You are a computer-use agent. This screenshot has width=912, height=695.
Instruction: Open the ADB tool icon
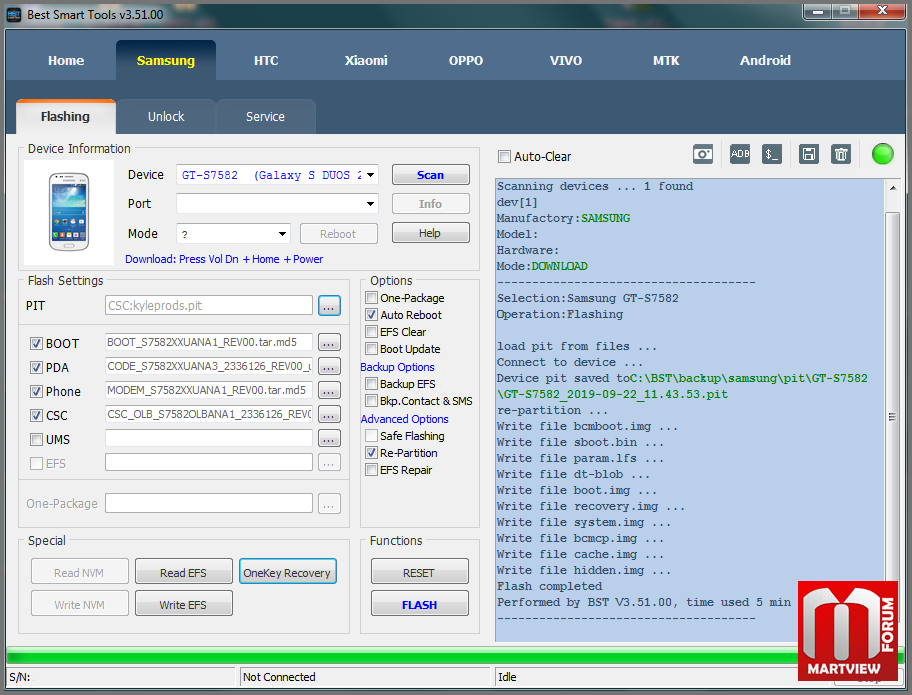pyautogui.click(x=740, y=154)
